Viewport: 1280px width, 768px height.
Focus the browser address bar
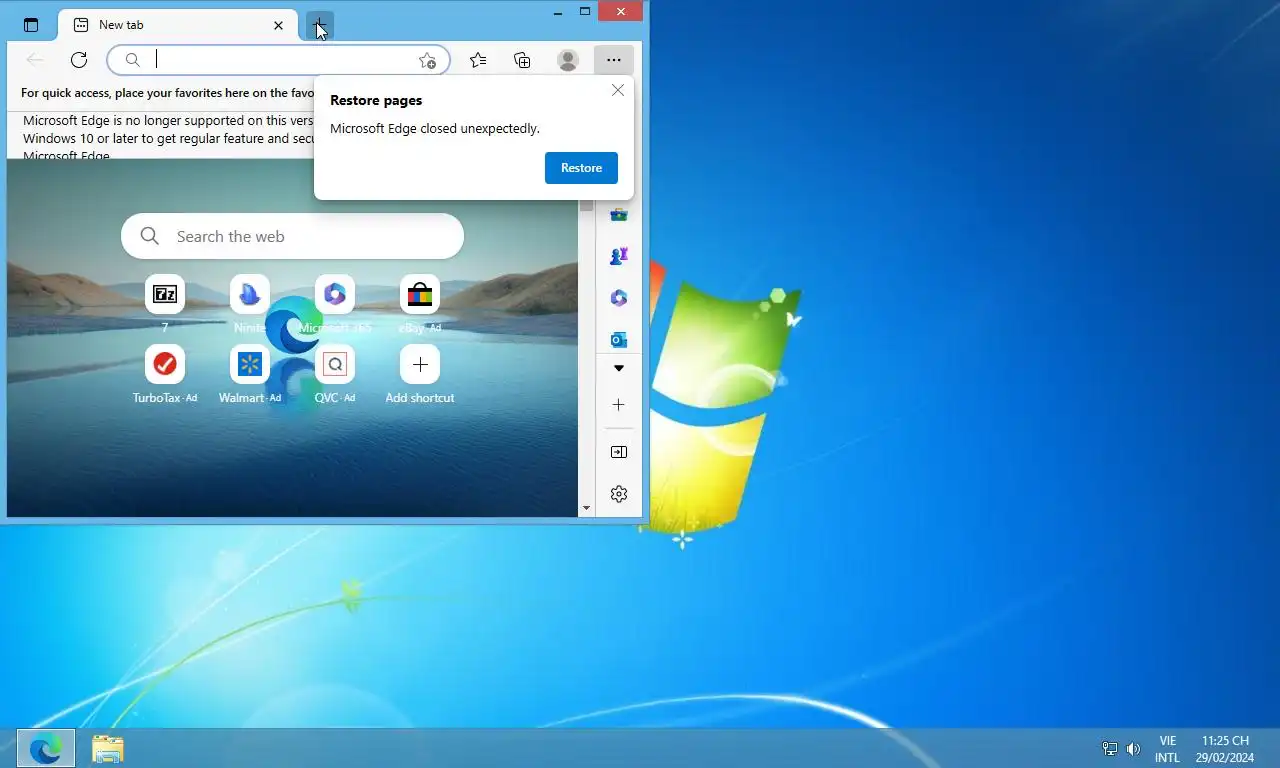[278, 60]
